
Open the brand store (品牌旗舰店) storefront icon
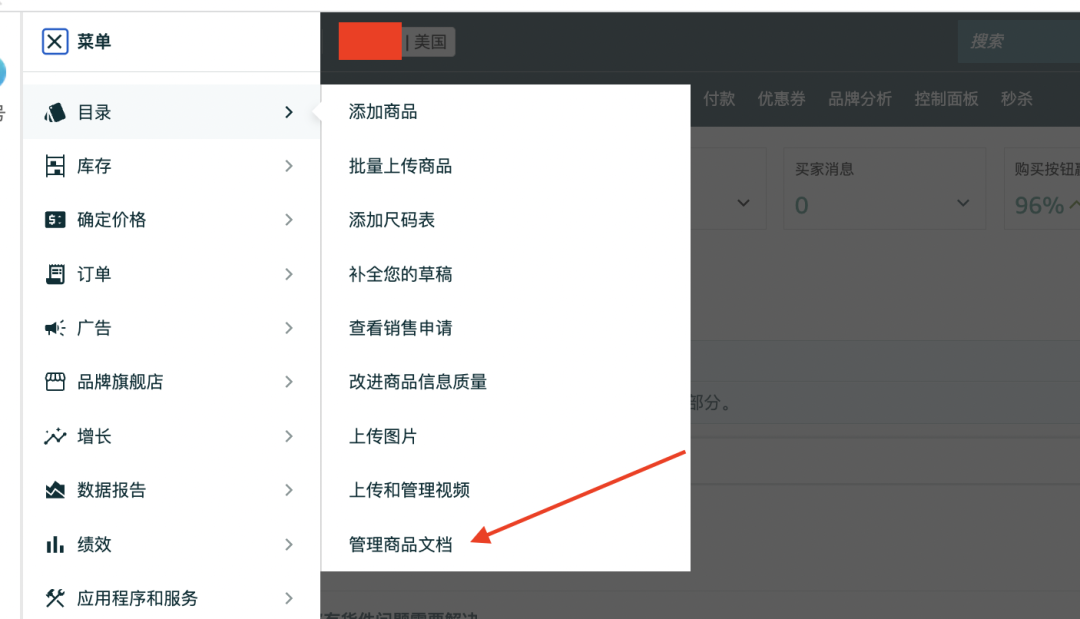click(x=55, y=382)
